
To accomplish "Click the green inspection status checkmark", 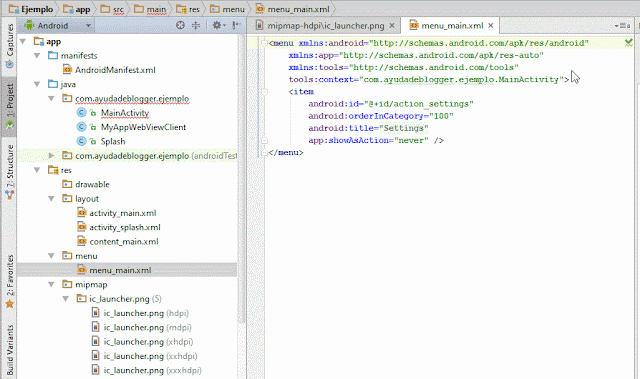I will coord(628,42).
